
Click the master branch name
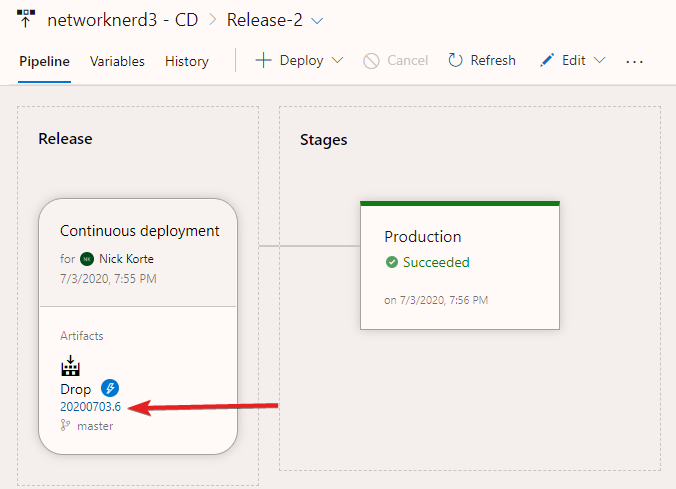coord(95,426)
